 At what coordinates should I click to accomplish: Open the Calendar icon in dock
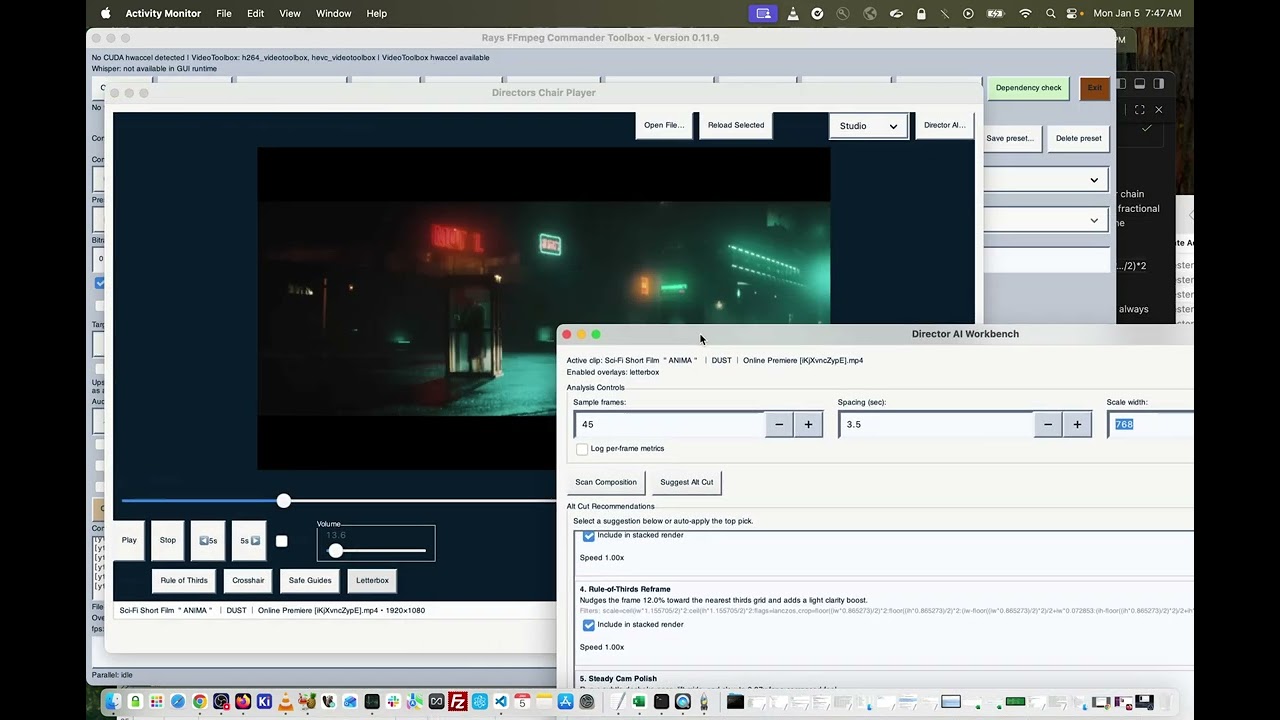522,702
